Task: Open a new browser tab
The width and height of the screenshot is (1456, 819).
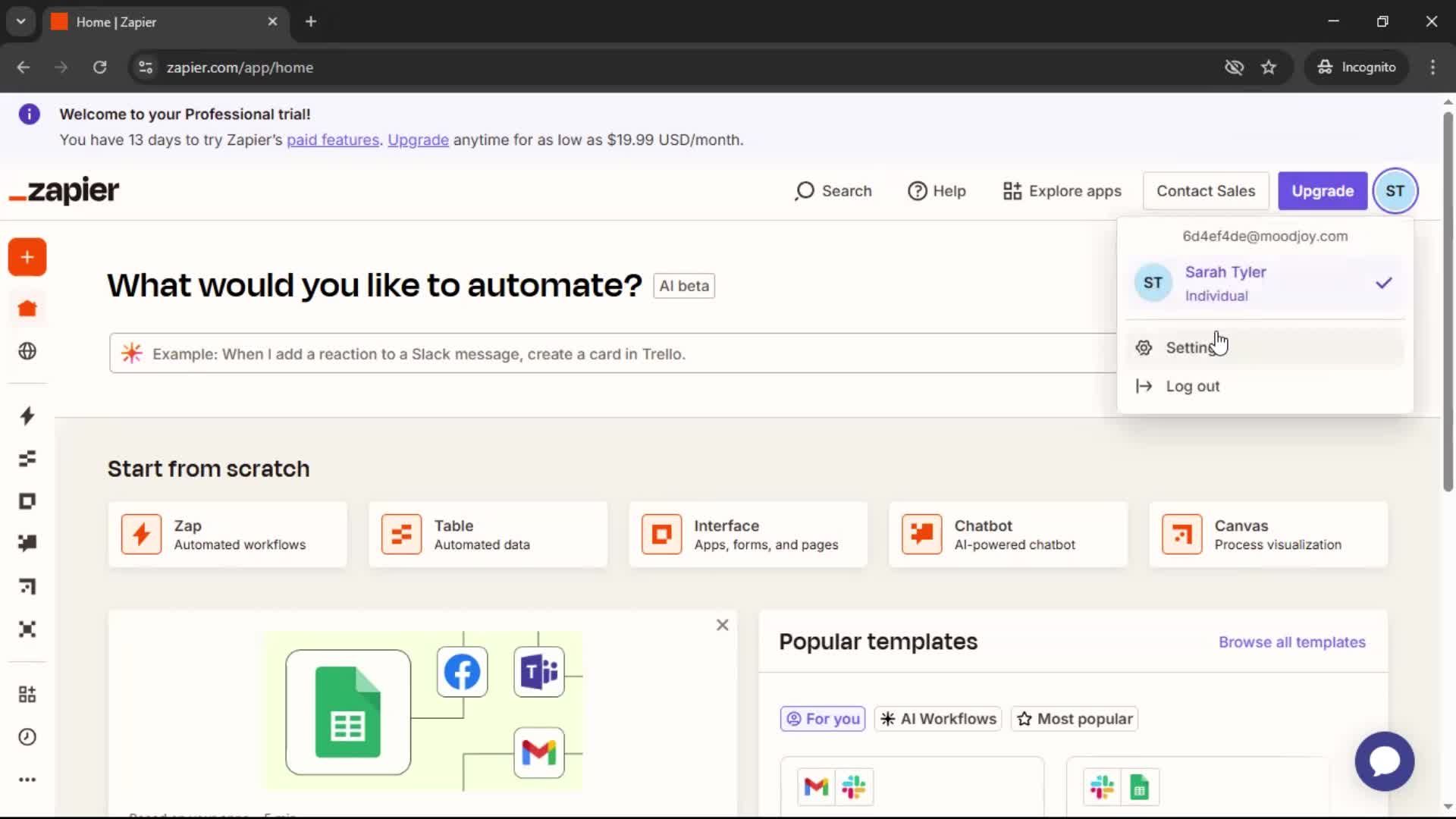Action: click(311, 21)
